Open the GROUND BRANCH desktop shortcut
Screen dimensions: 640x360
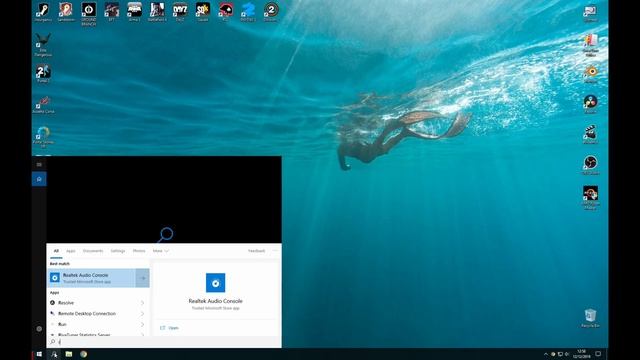click(89, 14)
